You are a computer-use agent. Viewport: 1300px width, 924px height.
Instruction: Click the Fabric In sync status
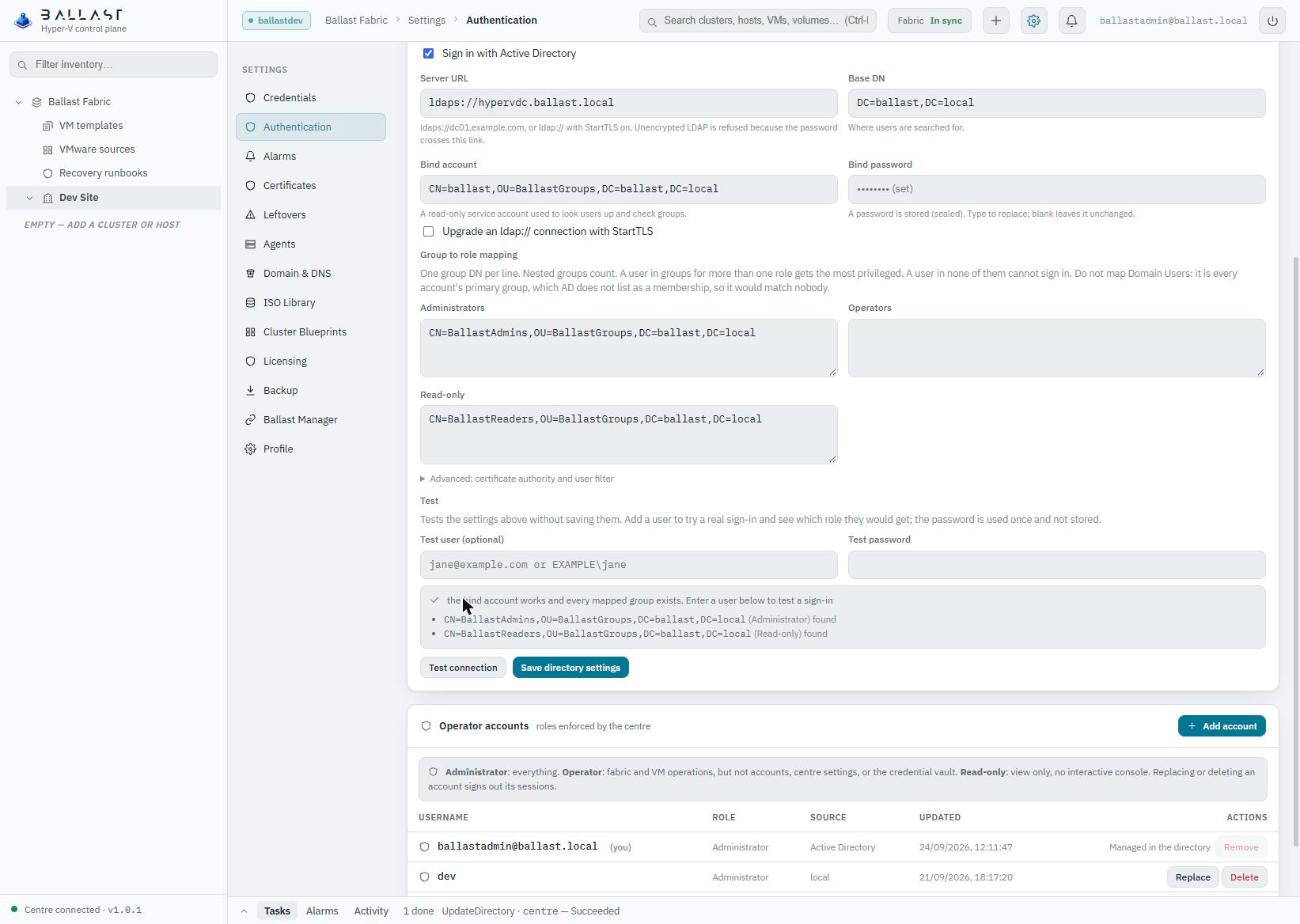click(930, 20)
